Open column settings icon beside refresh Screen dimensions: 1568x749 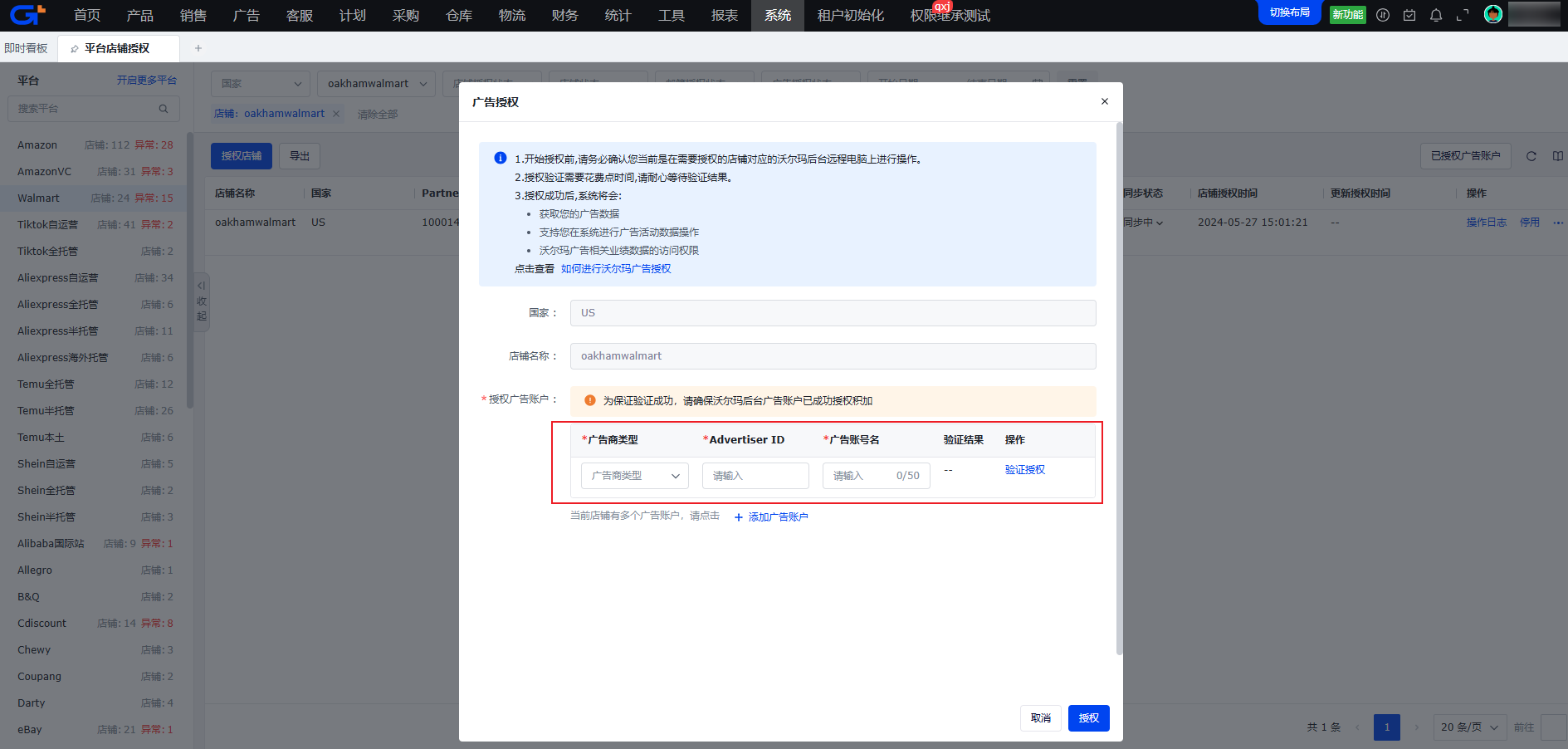pyautogui.click(x=1558, y=156)
